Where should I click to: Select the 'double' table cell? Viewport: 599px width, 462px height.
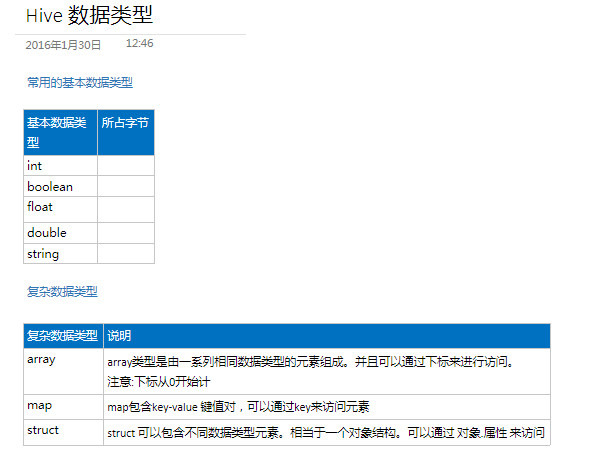click(x=60, y=233)
